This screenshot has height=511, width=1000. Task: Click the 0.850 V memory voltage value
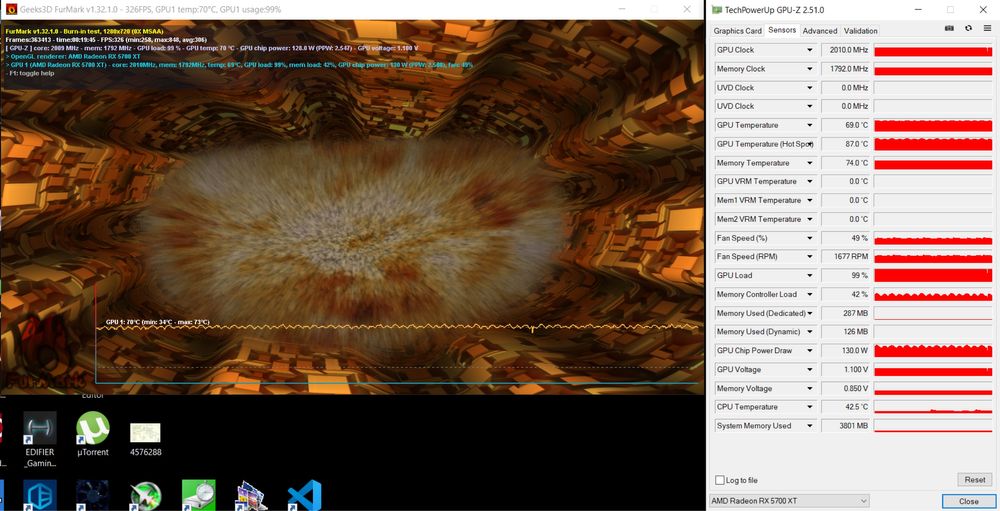point(845,389)
